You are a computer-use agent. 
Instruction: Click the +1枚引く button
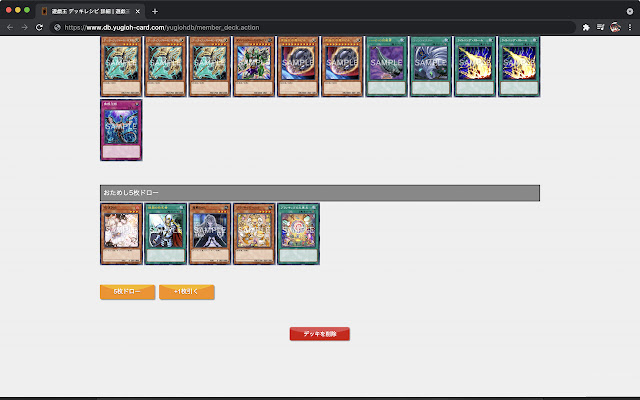click(x=187, y=292)
